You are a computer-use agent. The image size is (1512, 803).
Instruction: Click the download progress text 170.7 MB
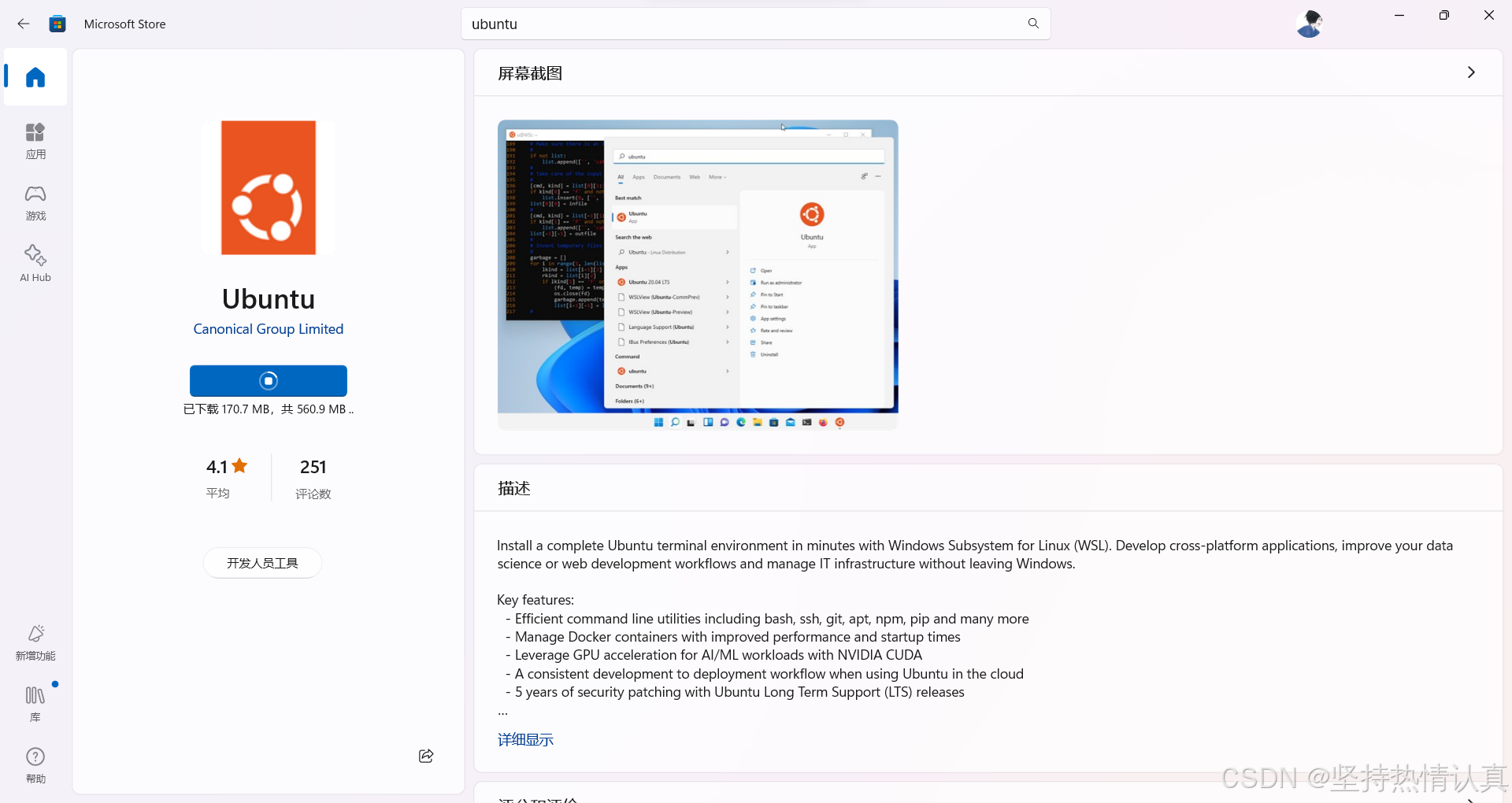pyautogui.click(x=269, y=409)
